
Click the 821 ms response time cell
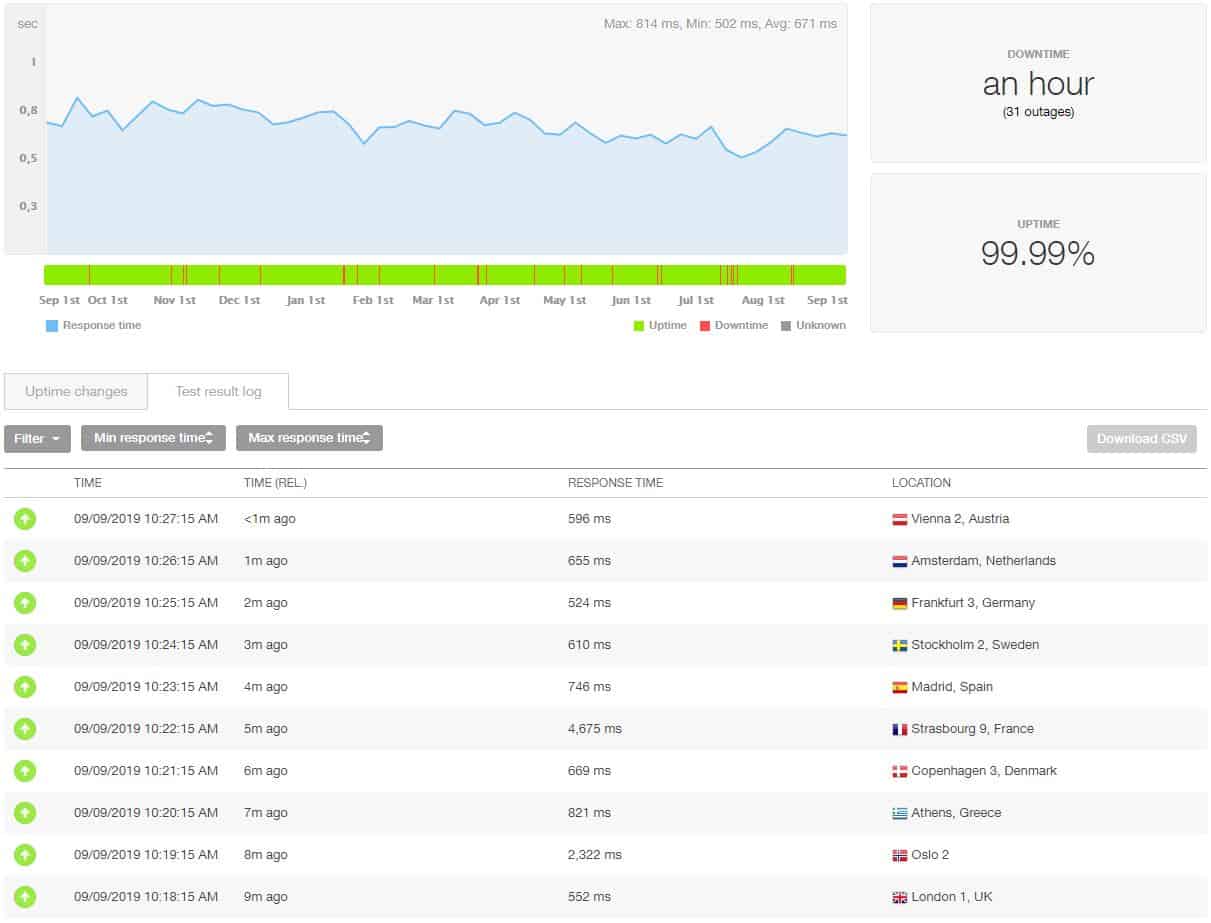(x=589, y=813)
